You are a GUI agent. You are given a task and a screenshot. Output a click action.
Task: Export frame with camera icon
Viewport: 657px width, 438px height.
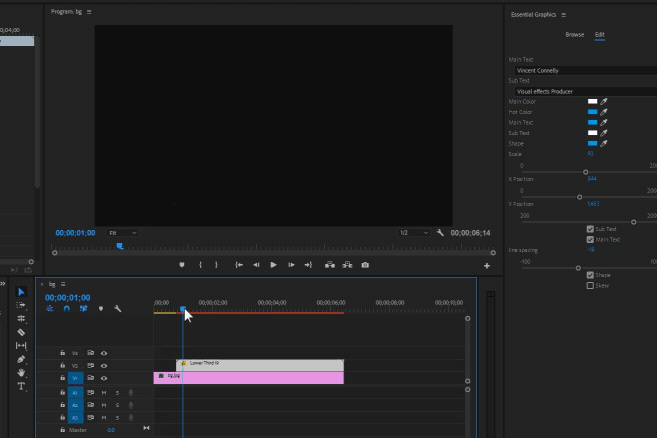click(x=365, y=265)
